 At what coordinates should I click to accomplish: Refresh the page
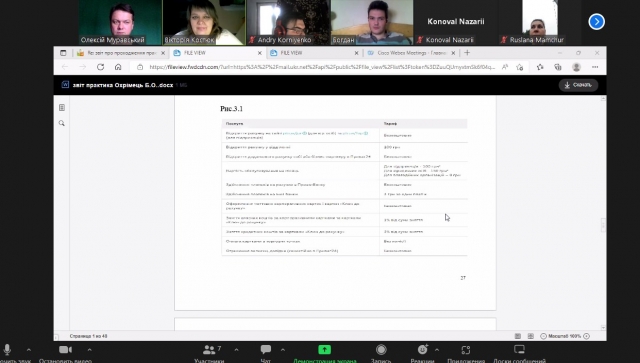pyautogui.click(x=100, y=67)
